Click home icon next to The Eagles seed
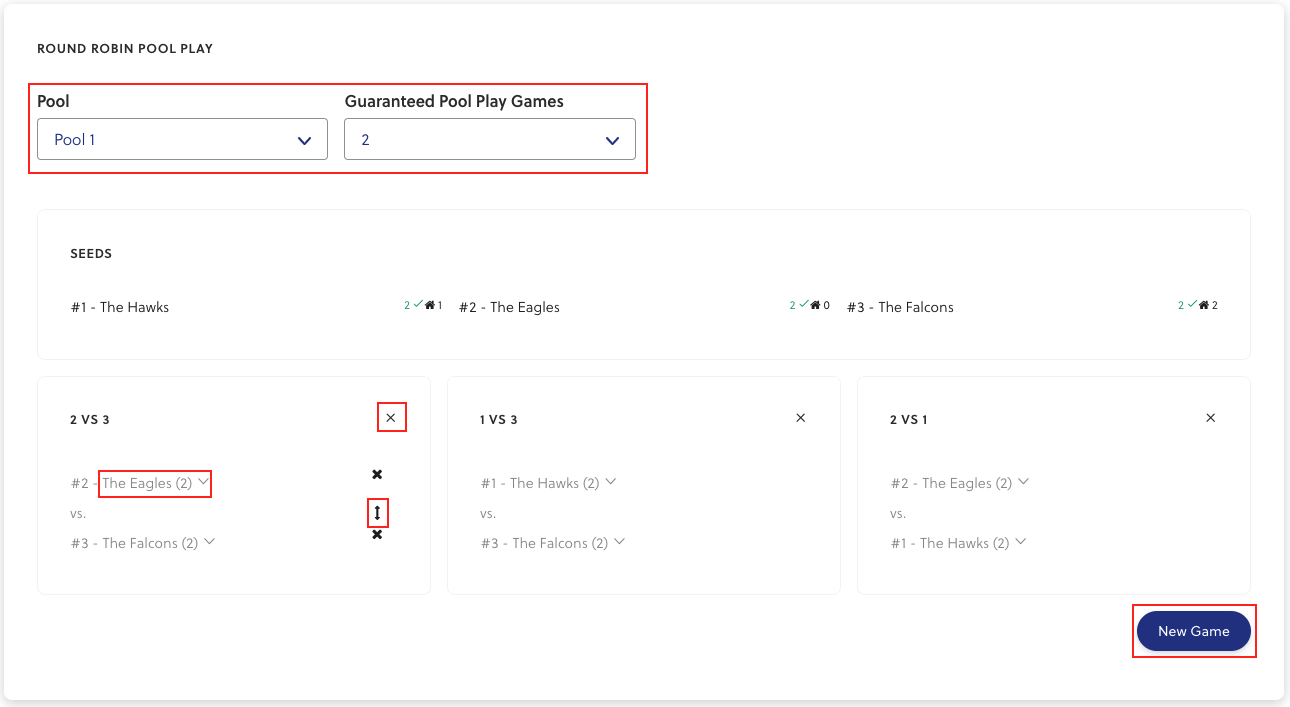Image resolution: width=1290 pixels, height=707 pixels. [815, 305]
